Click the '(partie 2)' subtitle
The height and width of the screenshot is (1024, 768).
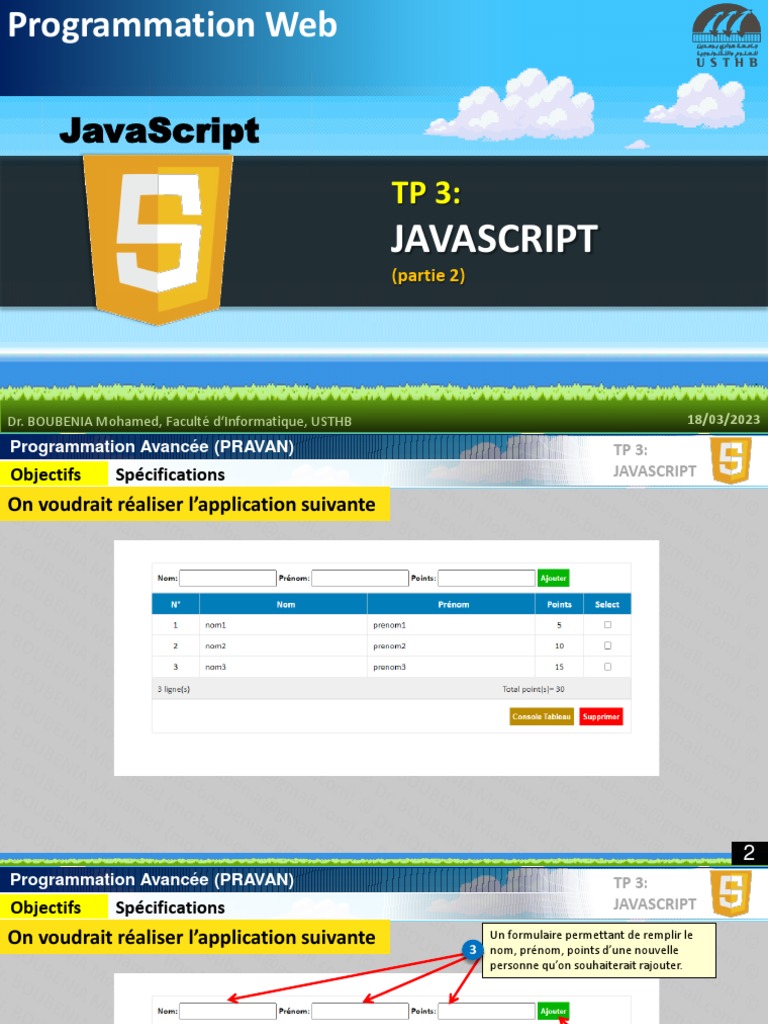pyautogui.click(x=428, y=275)
